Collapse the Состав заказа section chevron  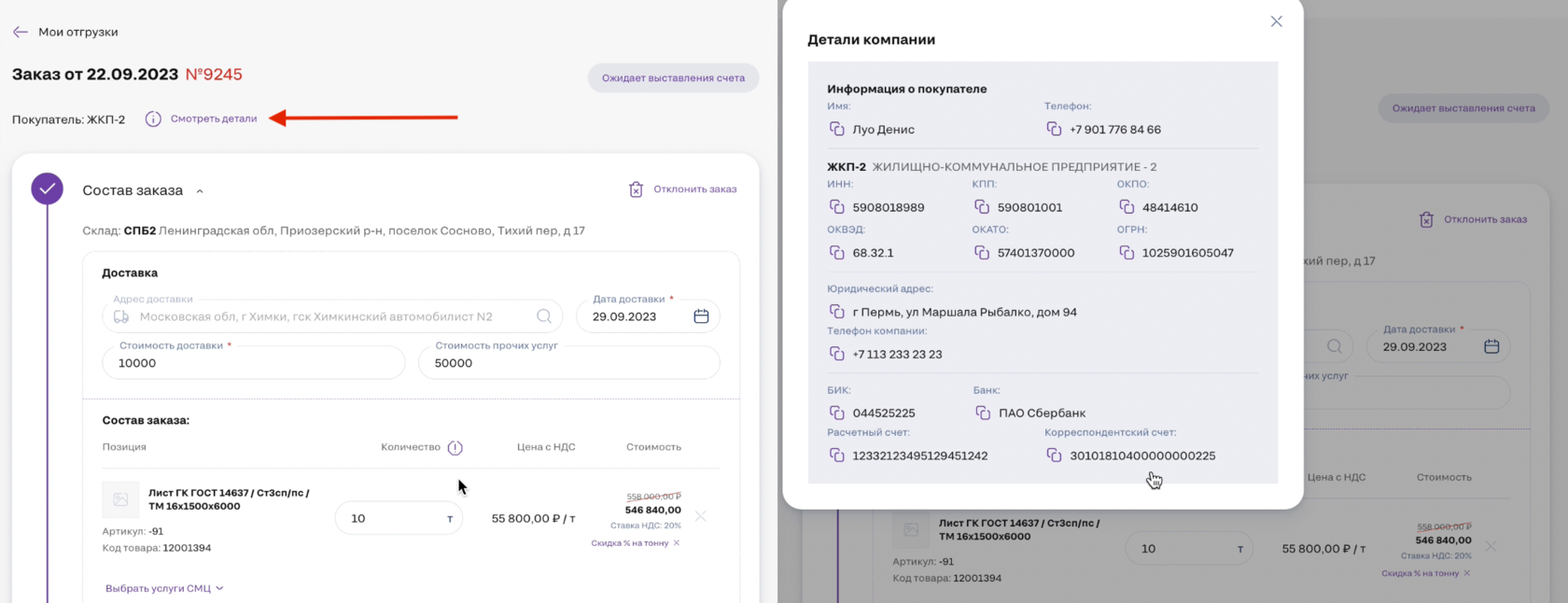point(200,191)
